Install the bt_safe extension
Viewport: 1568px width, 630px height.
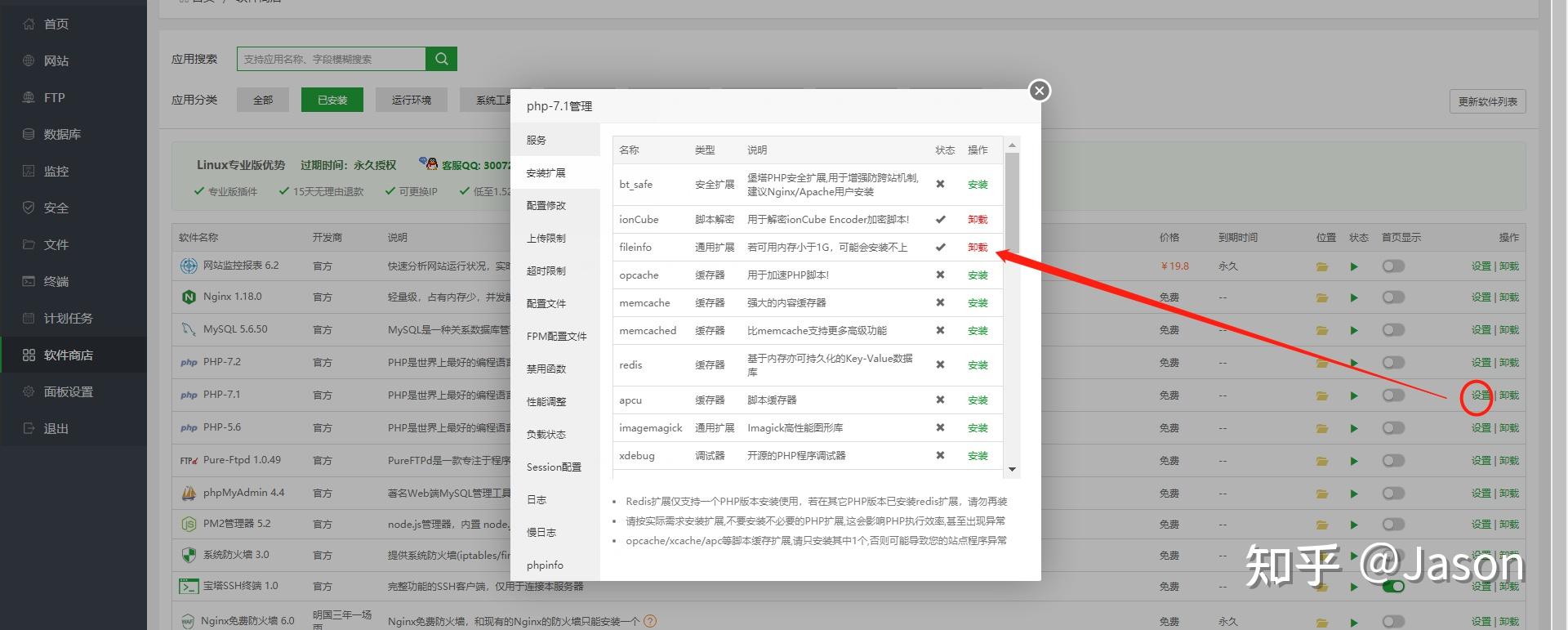click(x=978, y=185)
